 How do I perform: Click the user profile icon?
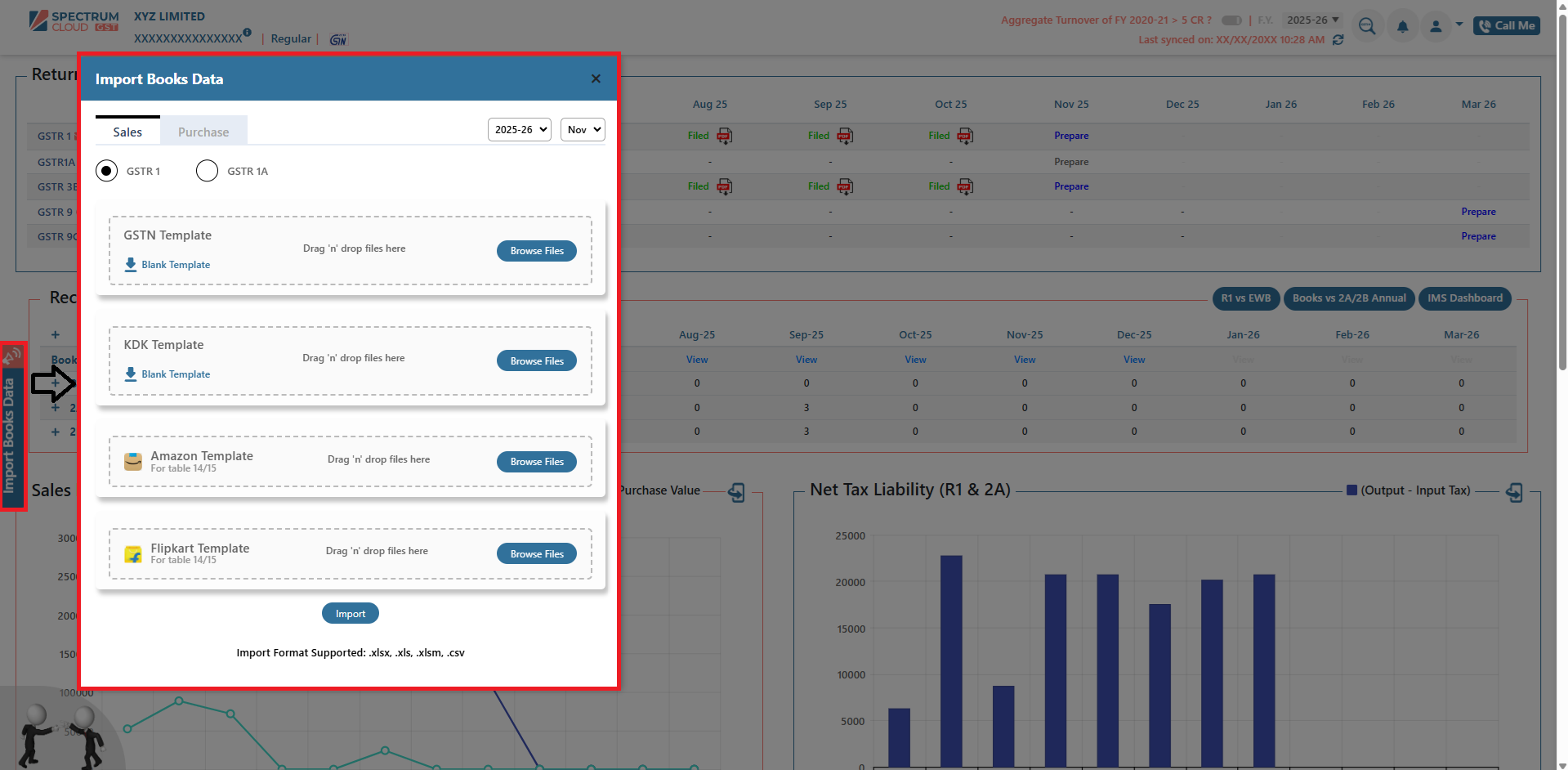click(x=1436, y=26)
